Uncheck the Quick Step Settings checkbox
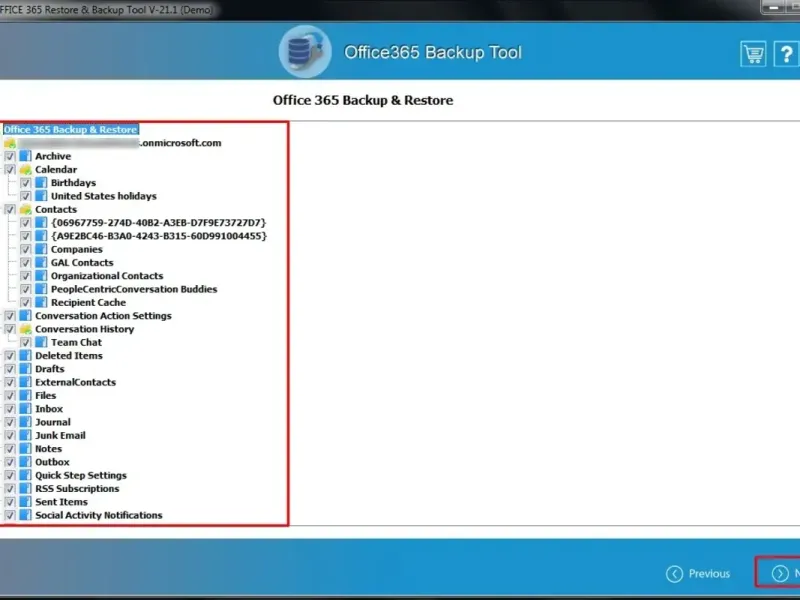The width and height of the screenshot is (800, 600). pyautogui.click(x=10, y=475)
